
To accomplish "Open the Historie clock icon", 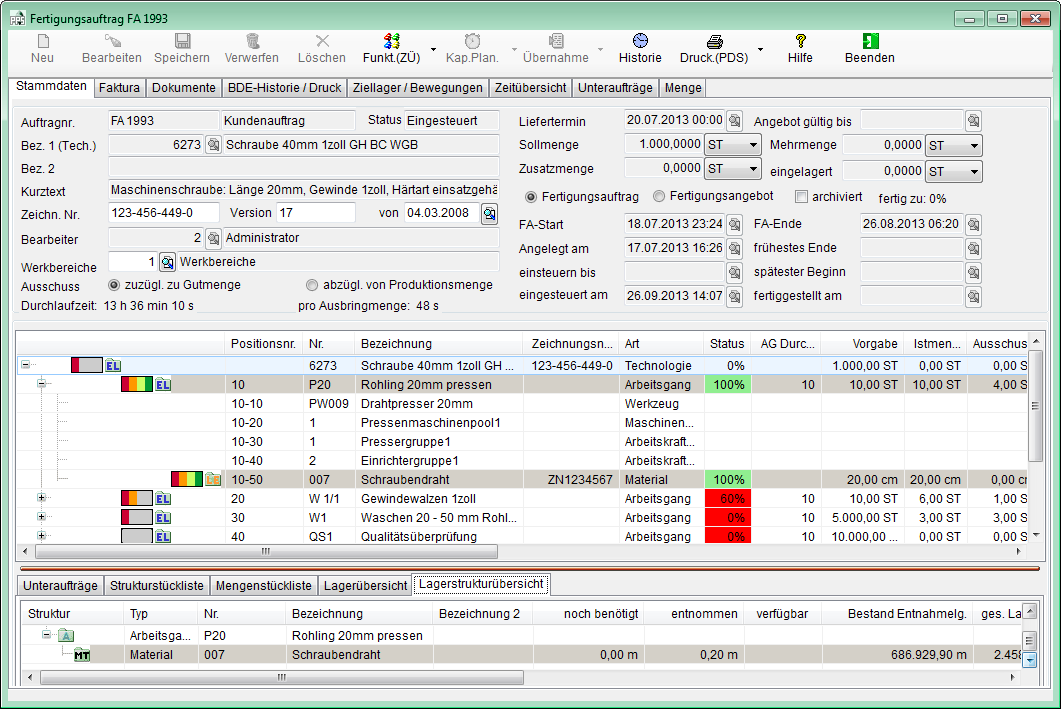I will coord(640,41).
